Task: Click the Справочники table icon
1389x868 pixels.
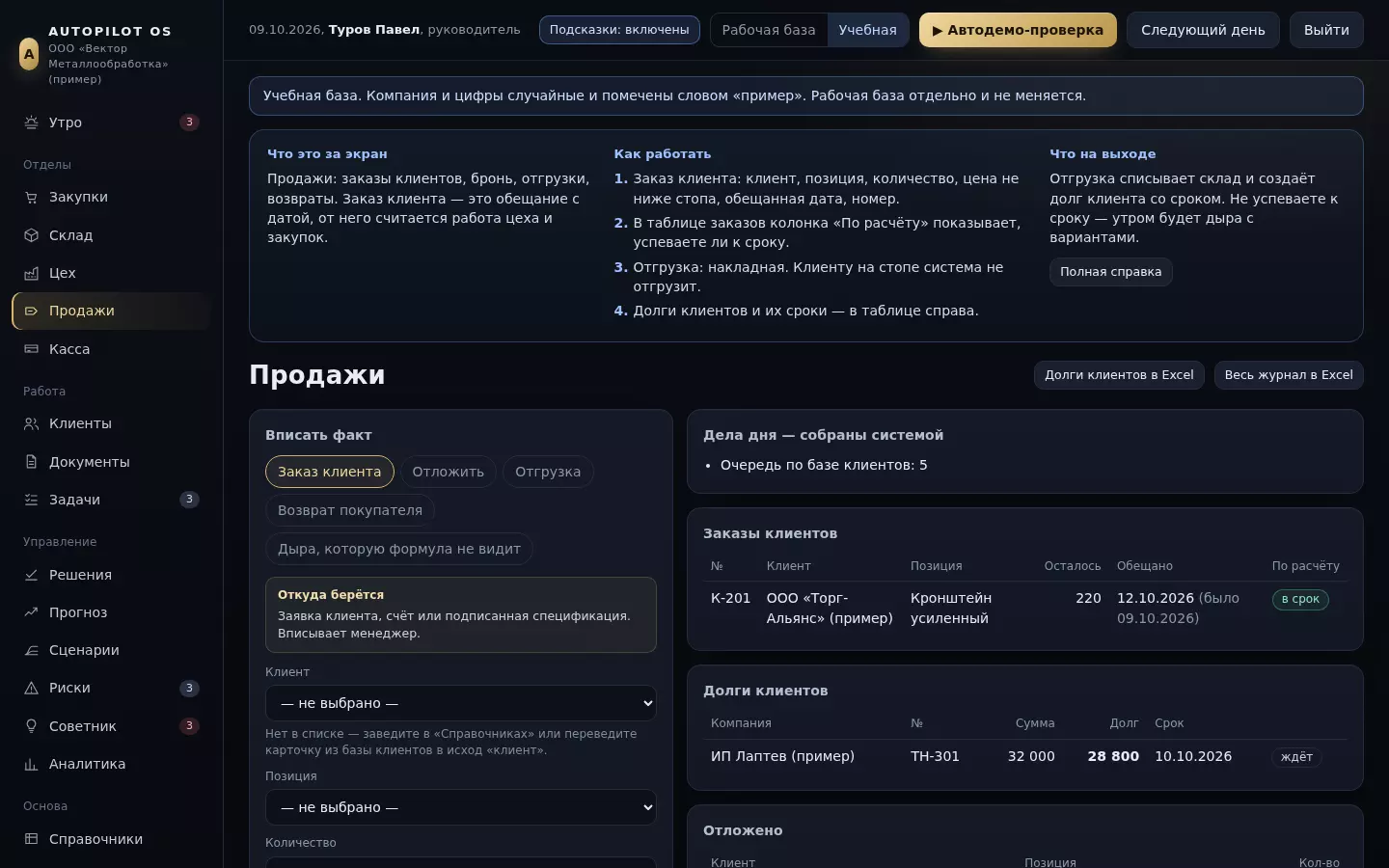Action: pos(31,839)
